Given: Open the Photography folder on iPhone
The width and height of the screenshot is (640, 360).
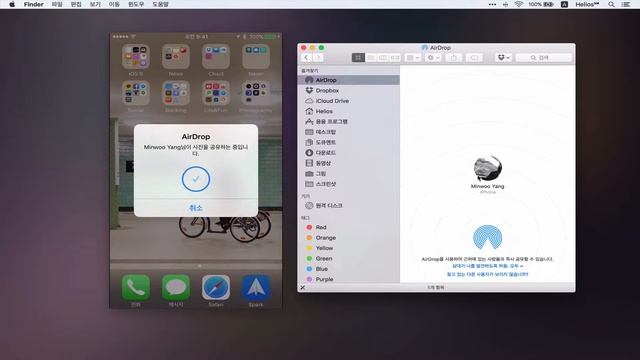Looking at the screenshot, I should pyautogui.click(x=256, y=93).
